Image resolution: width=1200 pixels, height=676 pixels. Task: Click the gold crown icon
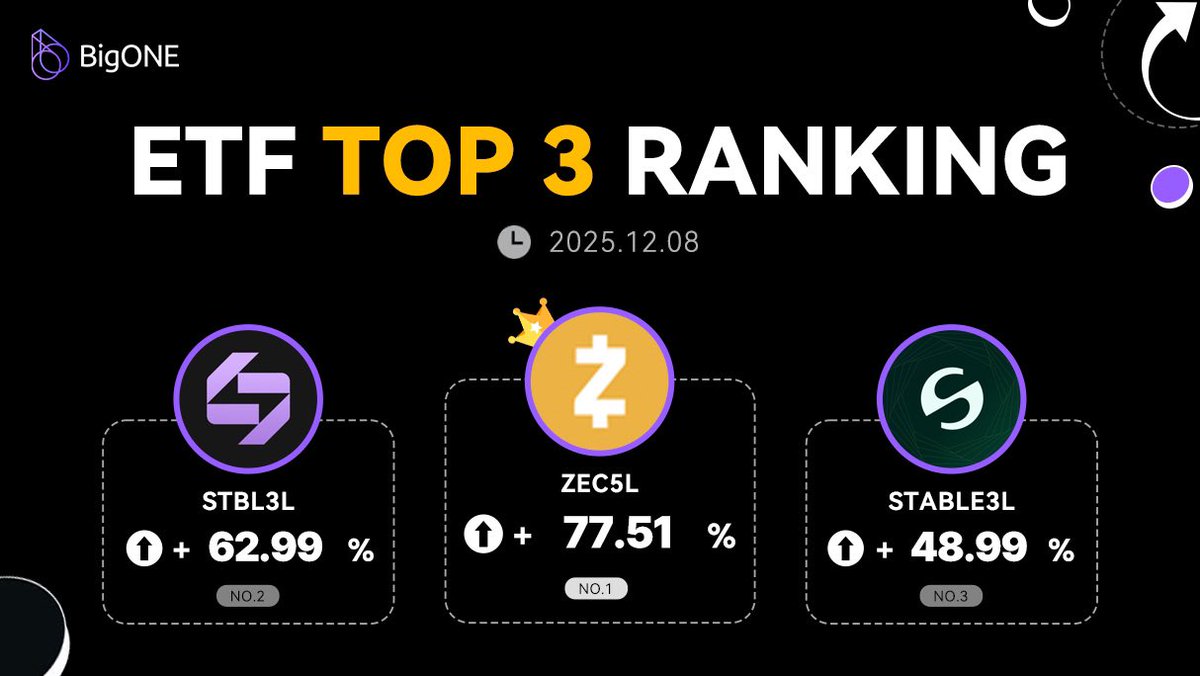click(x=530, y=322)
